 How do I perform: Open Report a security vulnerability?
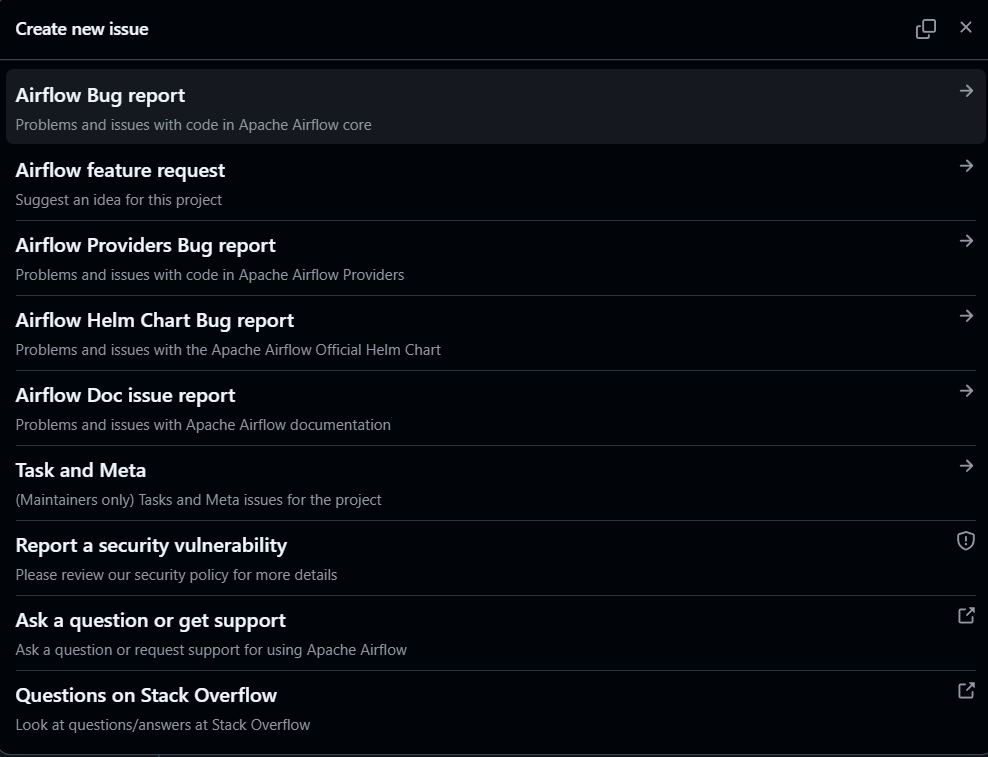[x=496, y=558]
